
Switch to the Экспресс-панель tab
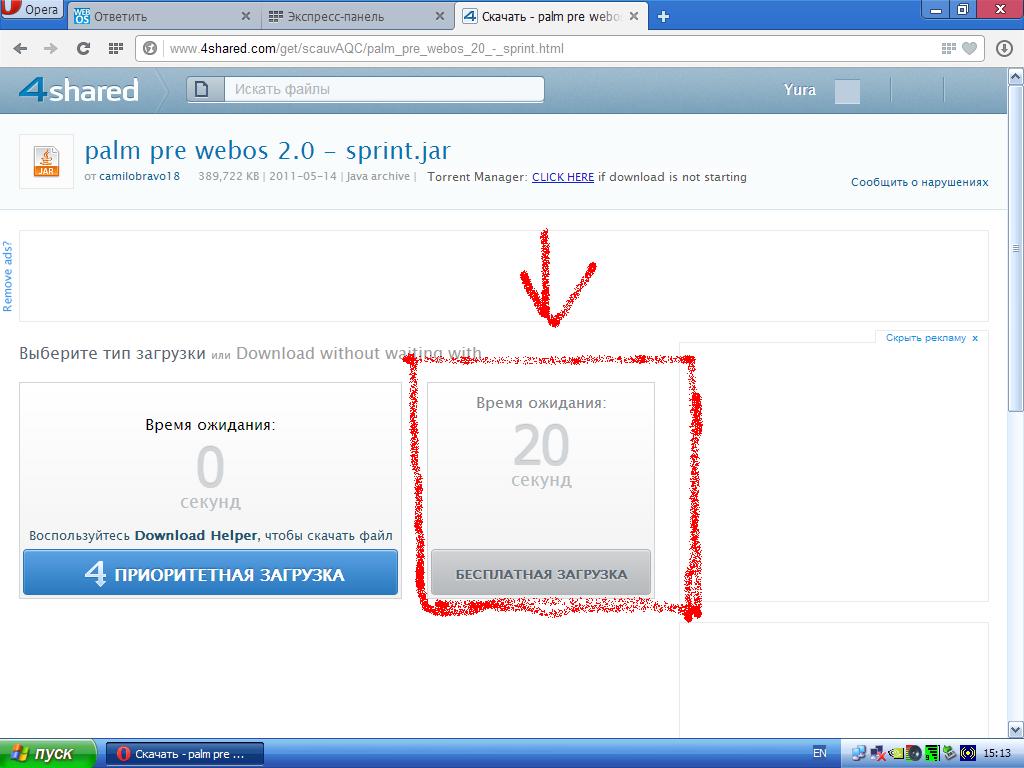pyautogui.click(x=350, y=16)
